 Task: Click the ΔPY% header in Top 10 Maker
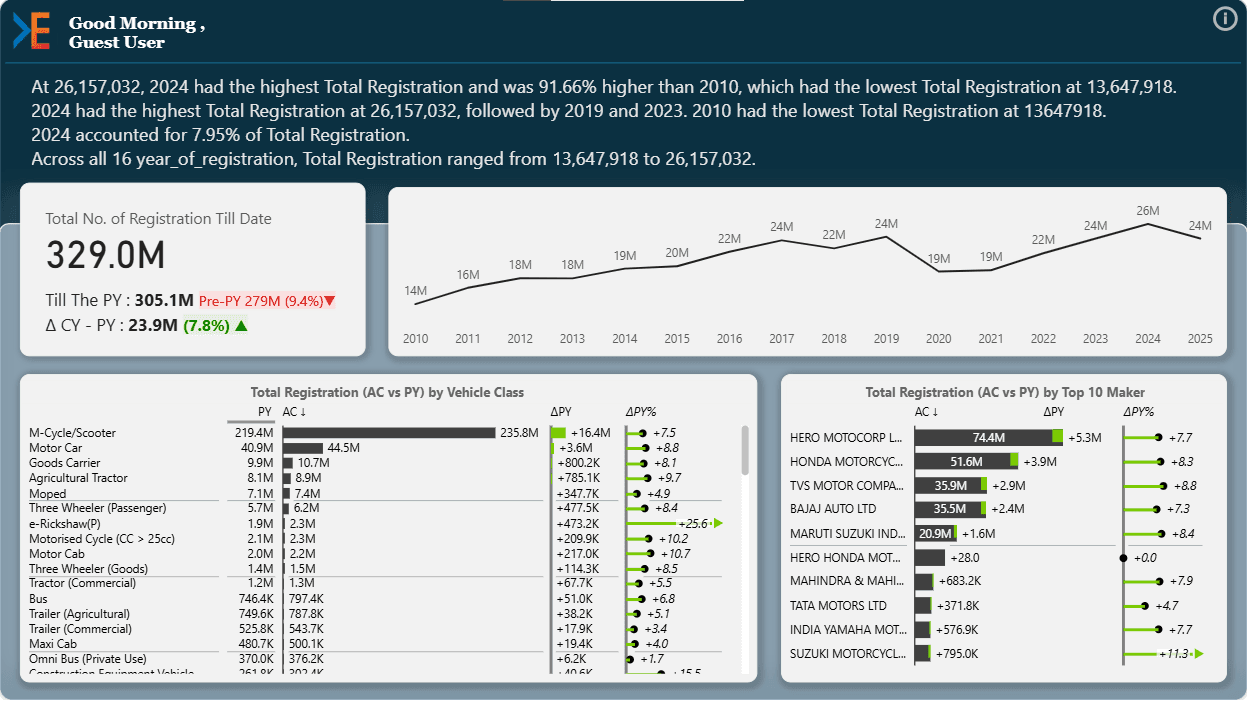pos(1138,411)
